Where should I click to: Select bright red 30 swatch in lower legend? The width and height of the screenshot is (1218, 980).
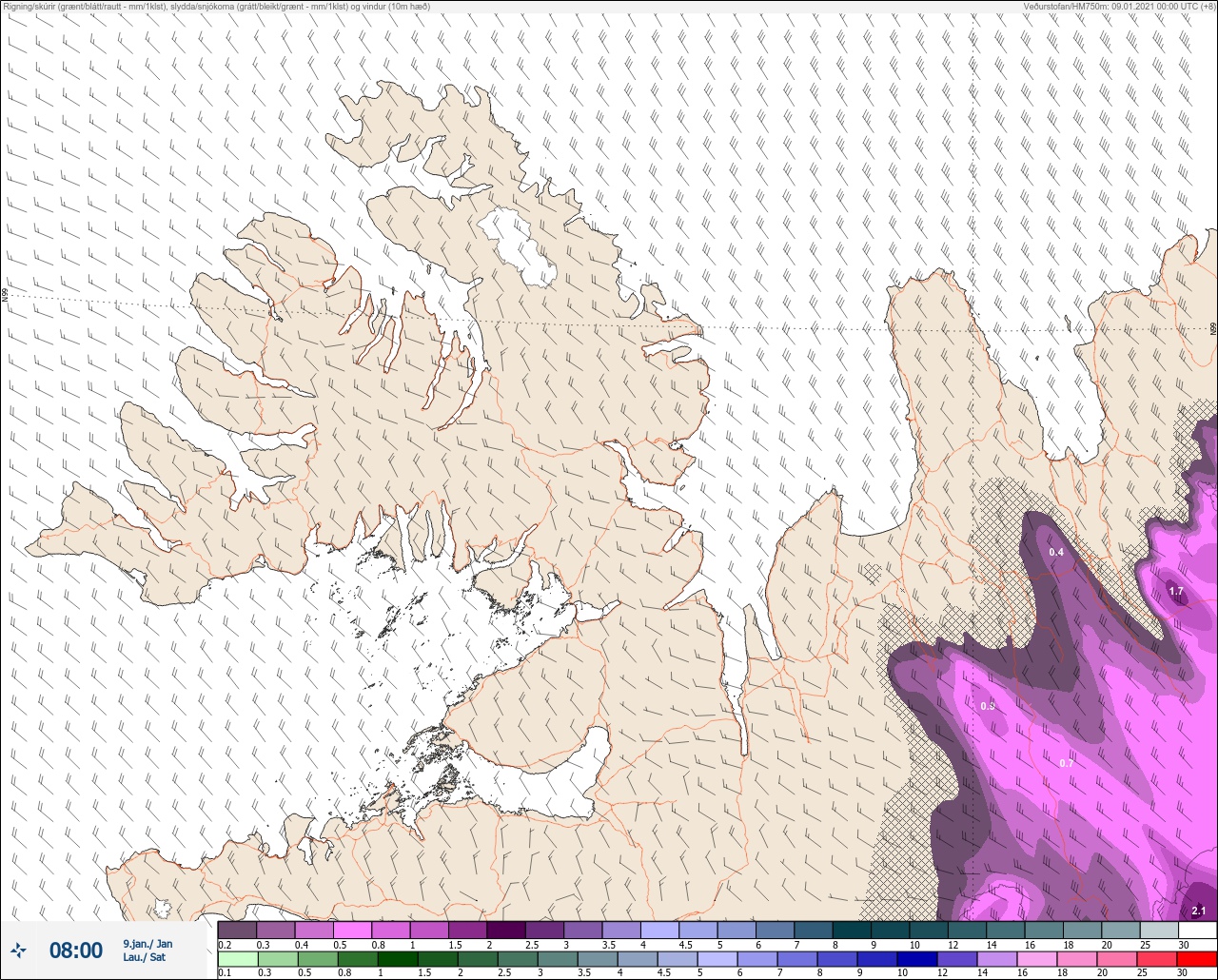coord(1197,959)
